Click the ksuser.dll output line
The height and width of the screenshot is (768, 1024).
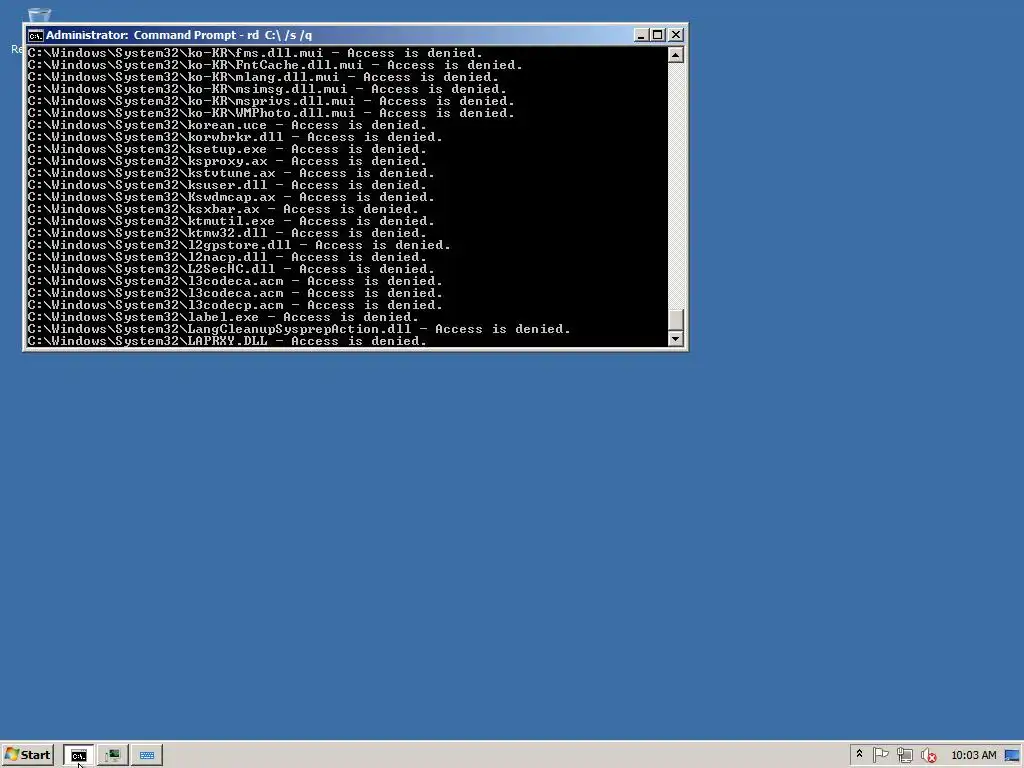(227, 185)
